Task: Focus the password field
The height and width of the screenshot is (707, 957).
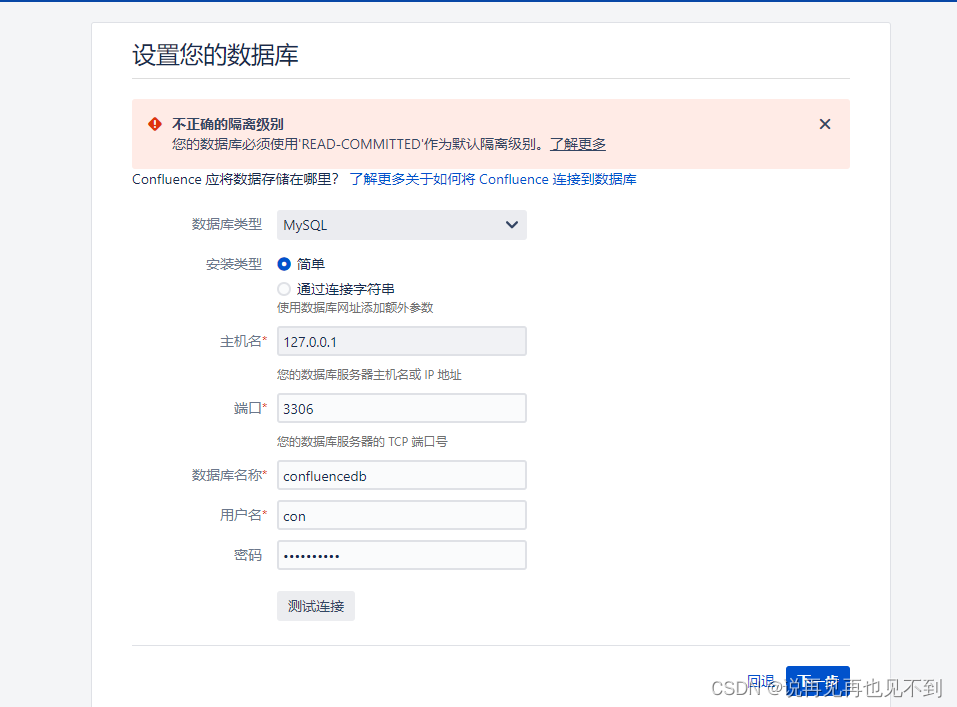Action: (x=402, y=556)
